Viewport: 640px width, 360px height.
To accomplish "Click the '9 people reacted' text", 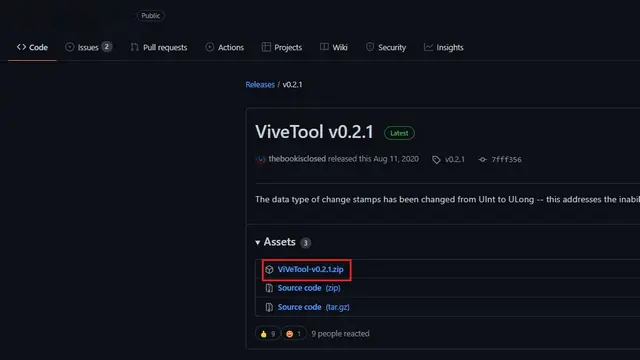I will [x=340, y=334].
